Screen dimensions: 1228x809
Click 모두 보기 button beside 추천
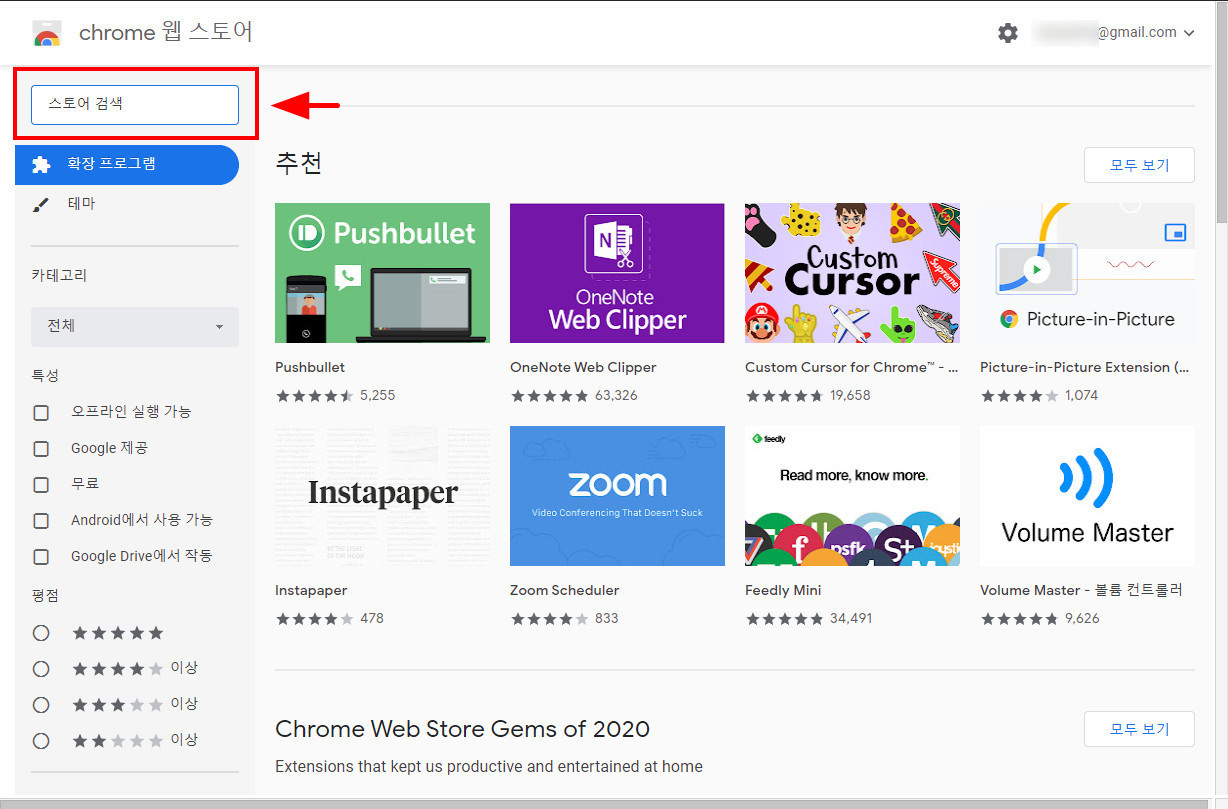(x=1139, y=165)
